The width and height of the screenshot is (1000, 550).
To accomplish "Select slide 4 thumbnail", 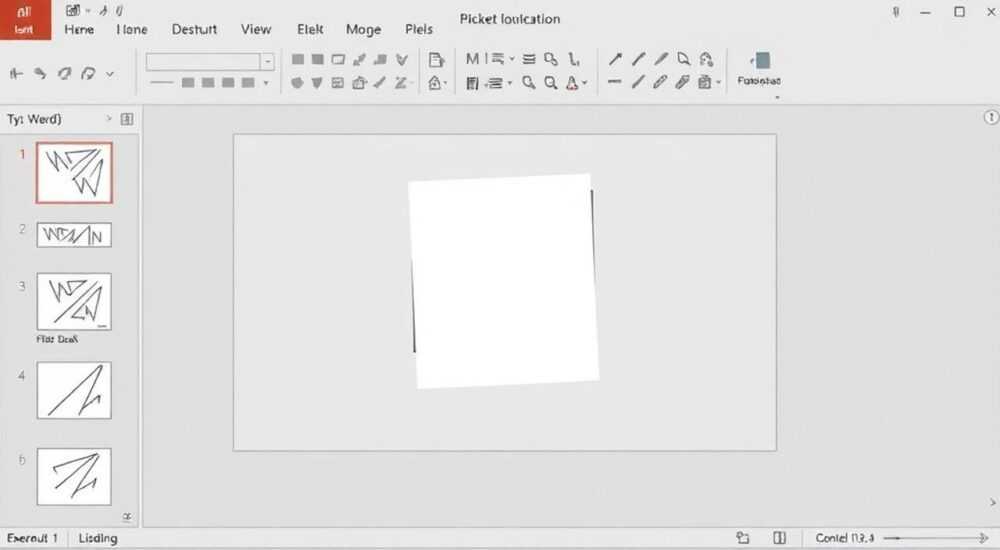I will (74, 390).
